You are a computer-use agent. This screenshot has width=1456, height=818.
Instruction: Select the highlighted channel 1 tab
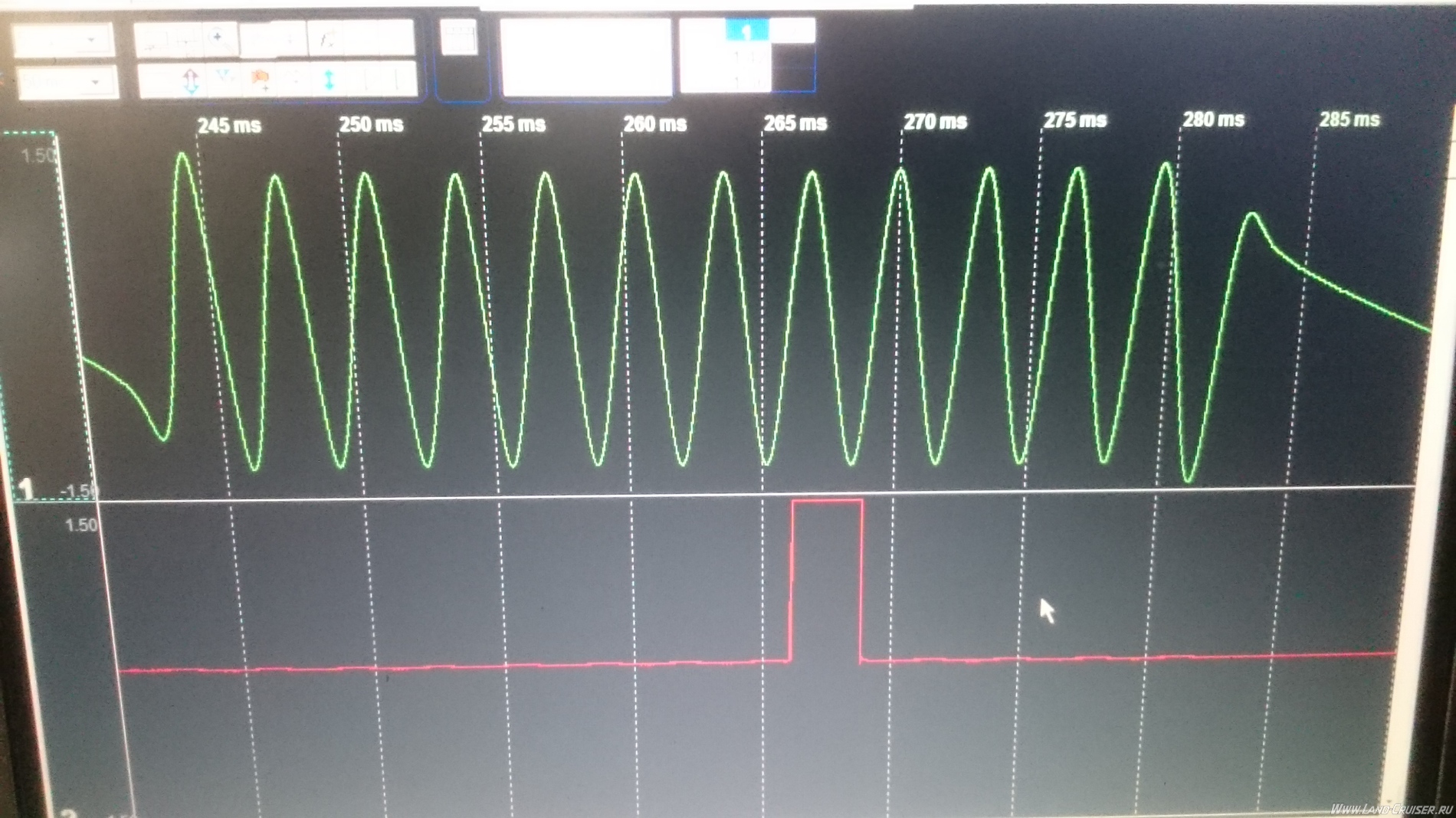[747, 31]
